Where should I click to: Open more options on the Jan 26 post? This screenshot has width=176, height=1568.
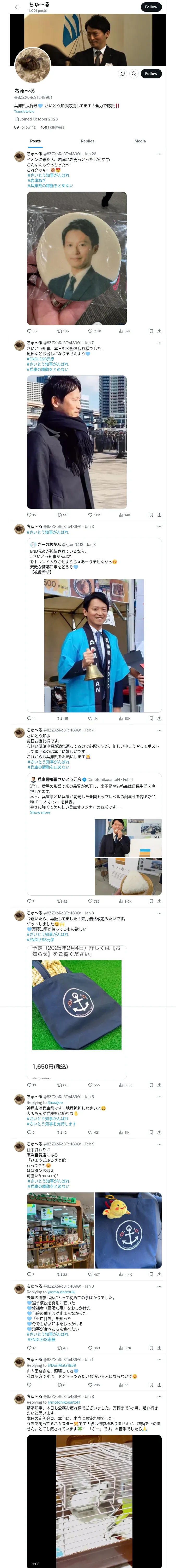[159, 154]
